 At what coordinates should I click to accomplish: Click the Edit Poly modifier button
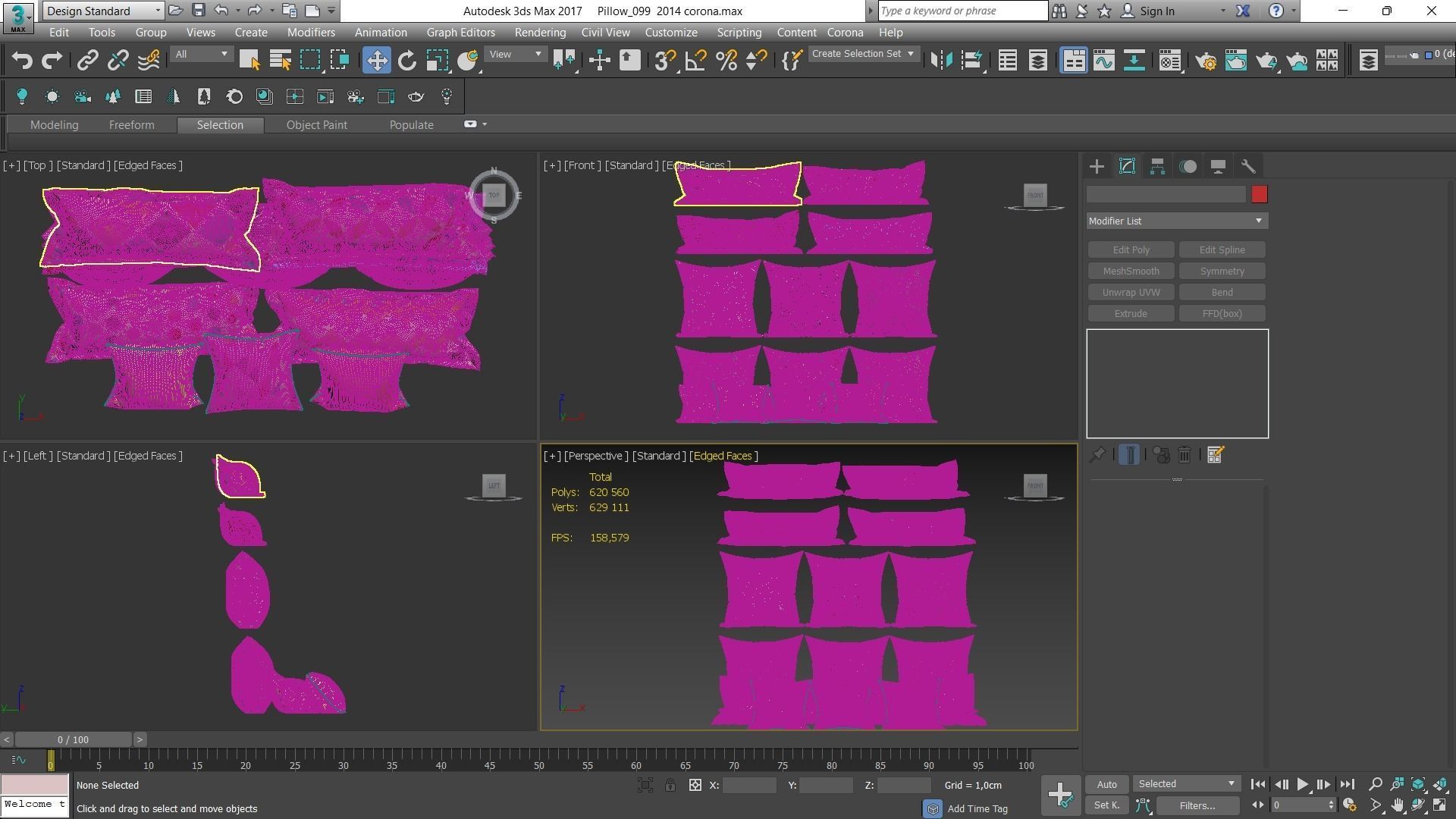[x=1131, y=250]
